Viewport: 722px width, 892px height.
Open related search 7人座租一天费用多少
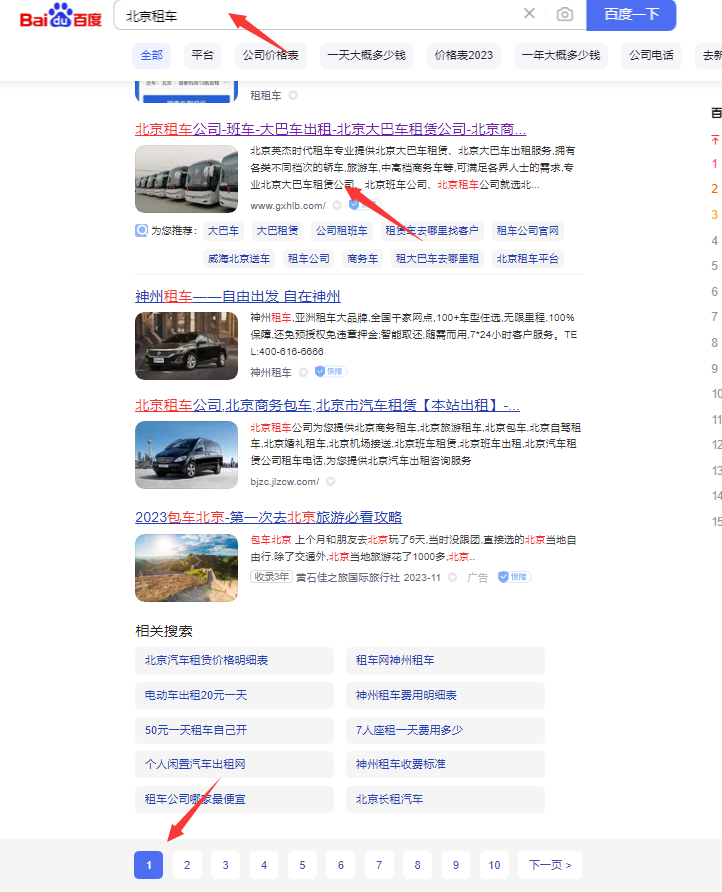point(445,730)
